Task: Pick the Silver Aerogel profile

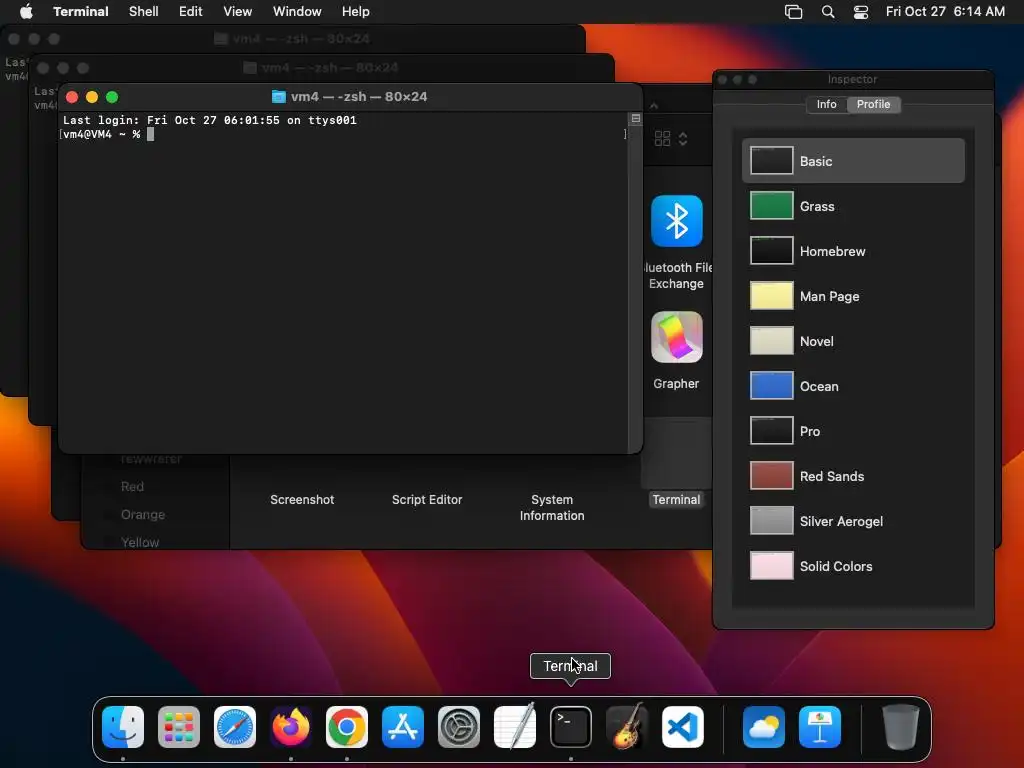Action: click(853, 521)
